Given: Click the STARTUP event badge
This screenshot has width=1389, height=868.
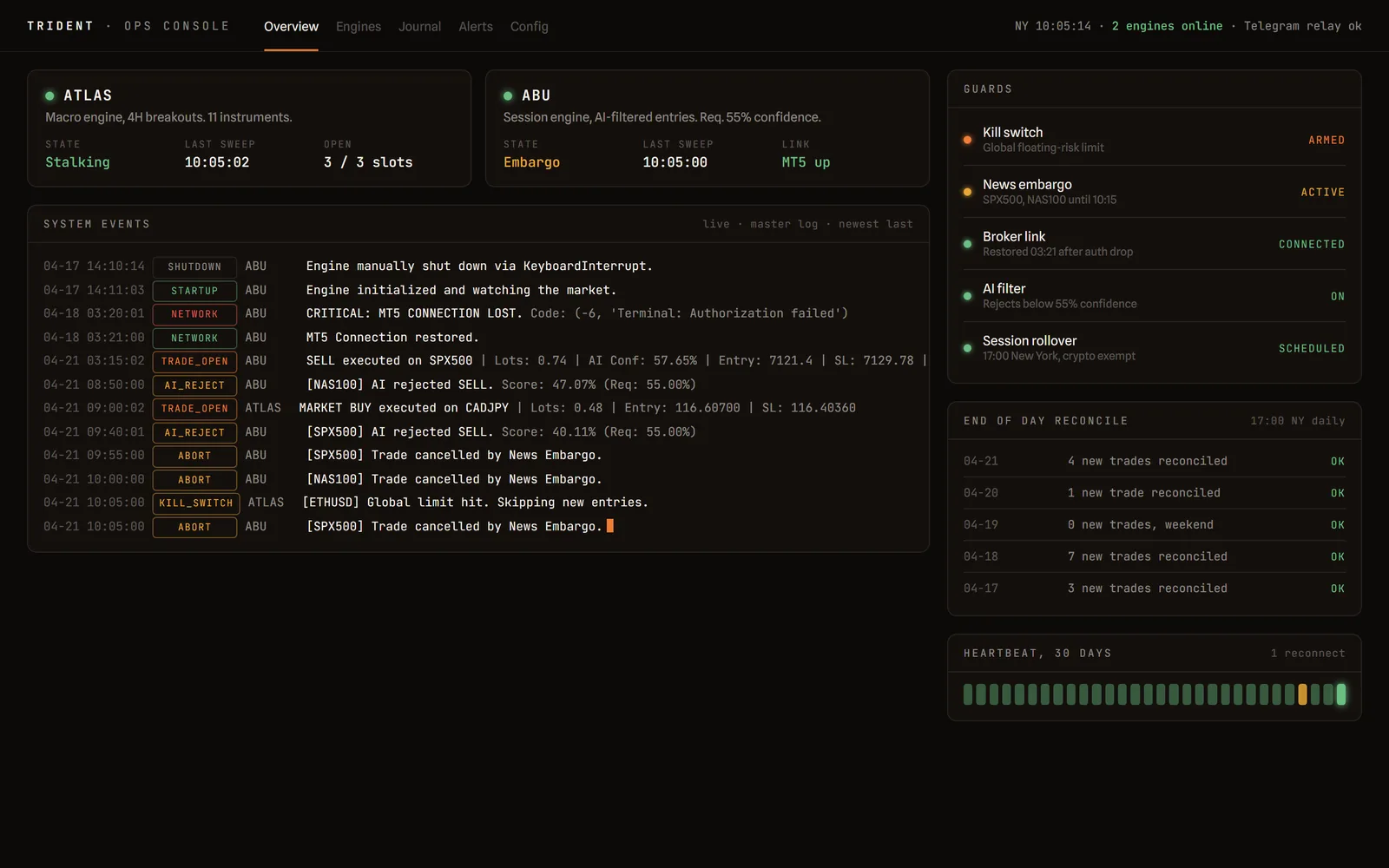Looking at the screenshot, I should click(x=194, y=291).
